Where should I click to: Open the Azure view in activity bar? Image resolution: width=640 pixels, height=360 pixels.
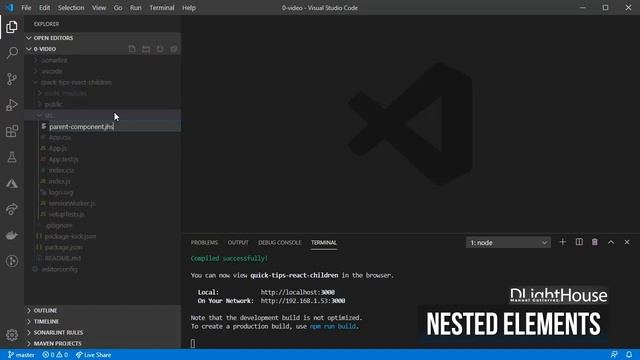pos(12,183)
